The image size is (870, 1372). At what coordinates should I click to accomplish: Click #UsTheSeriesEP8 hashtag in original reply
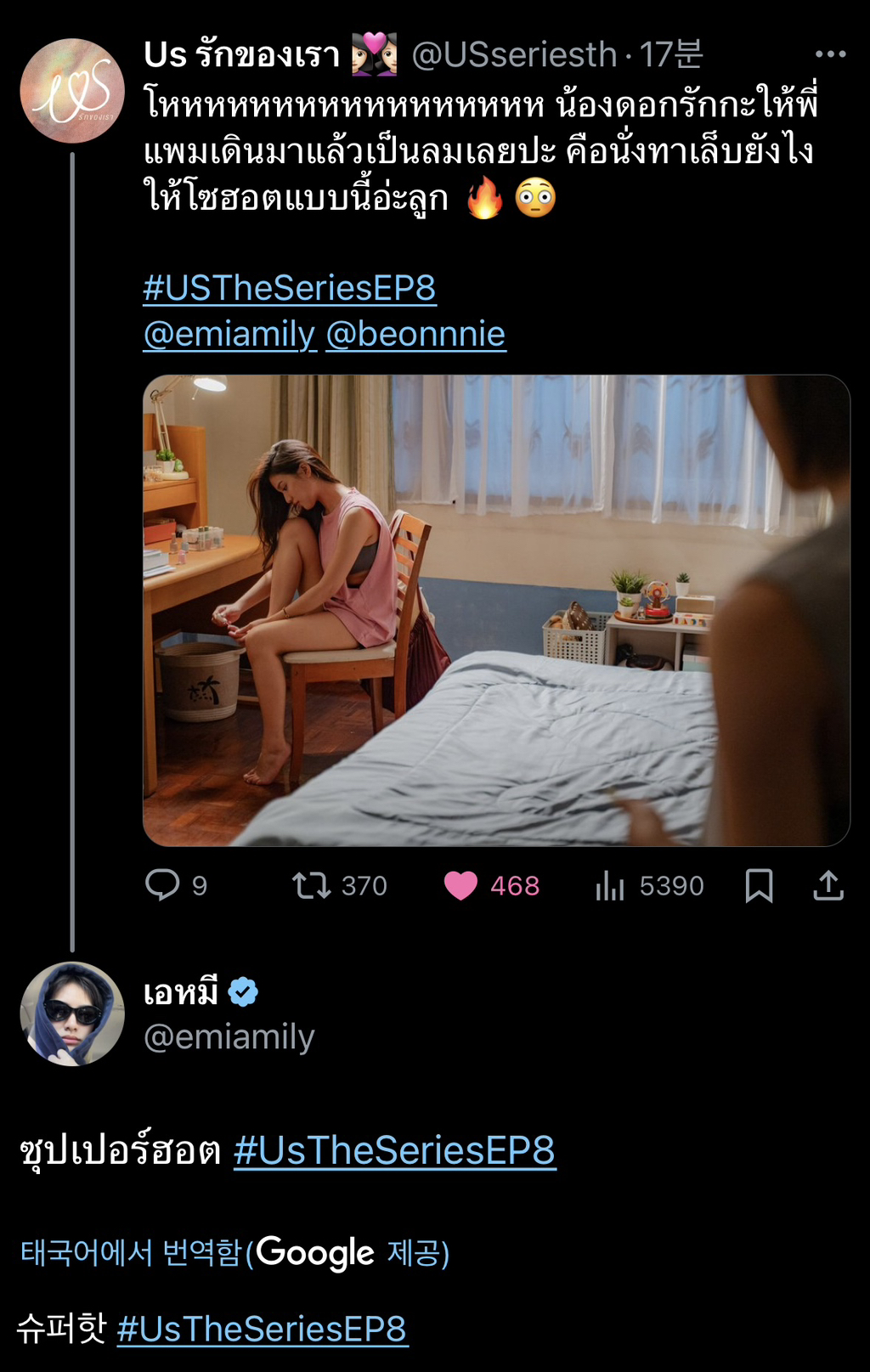point(394,1150)
